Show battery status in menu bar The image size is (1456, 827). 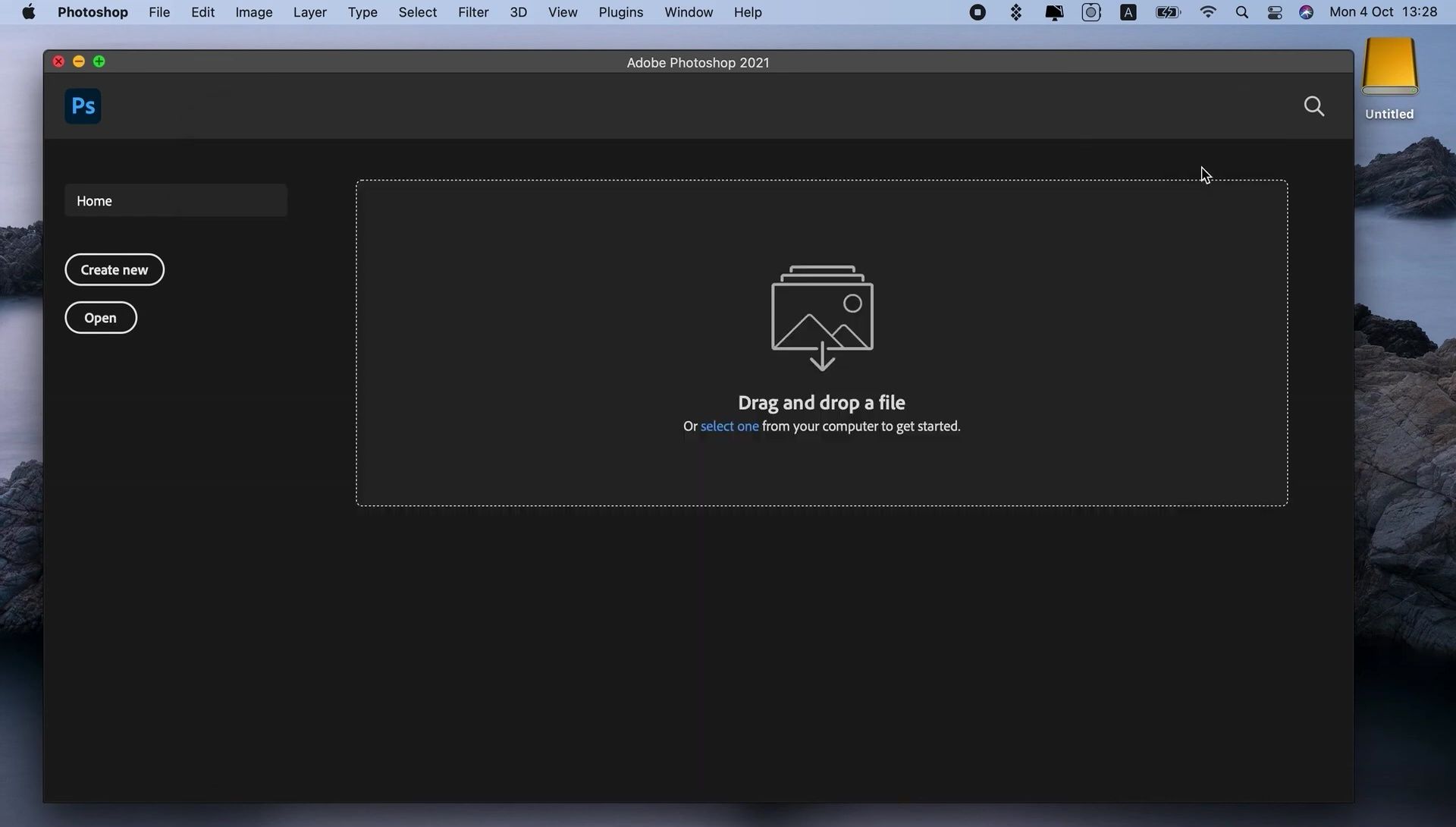coord(1168,12)
